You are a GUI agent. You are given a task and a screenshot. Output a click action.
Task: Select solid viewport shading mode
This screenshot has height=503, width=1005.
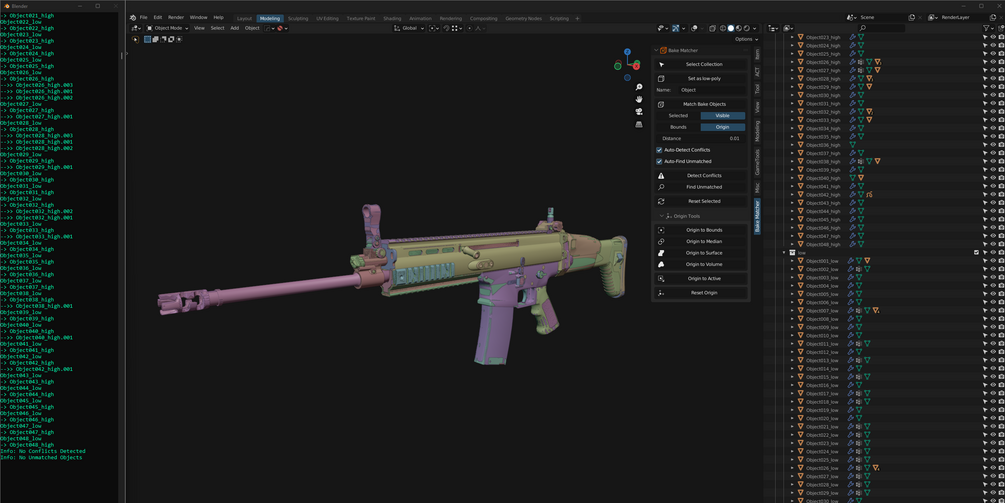click(x=731, y=28)
